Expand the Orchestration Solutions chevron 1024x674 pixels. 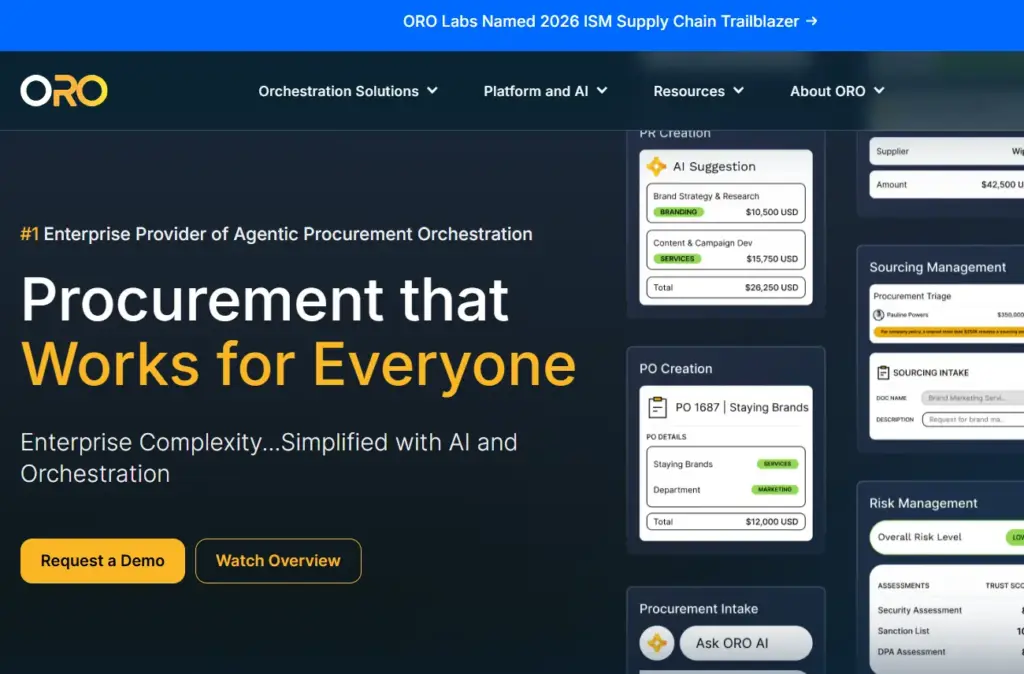(x=432, y=91)
